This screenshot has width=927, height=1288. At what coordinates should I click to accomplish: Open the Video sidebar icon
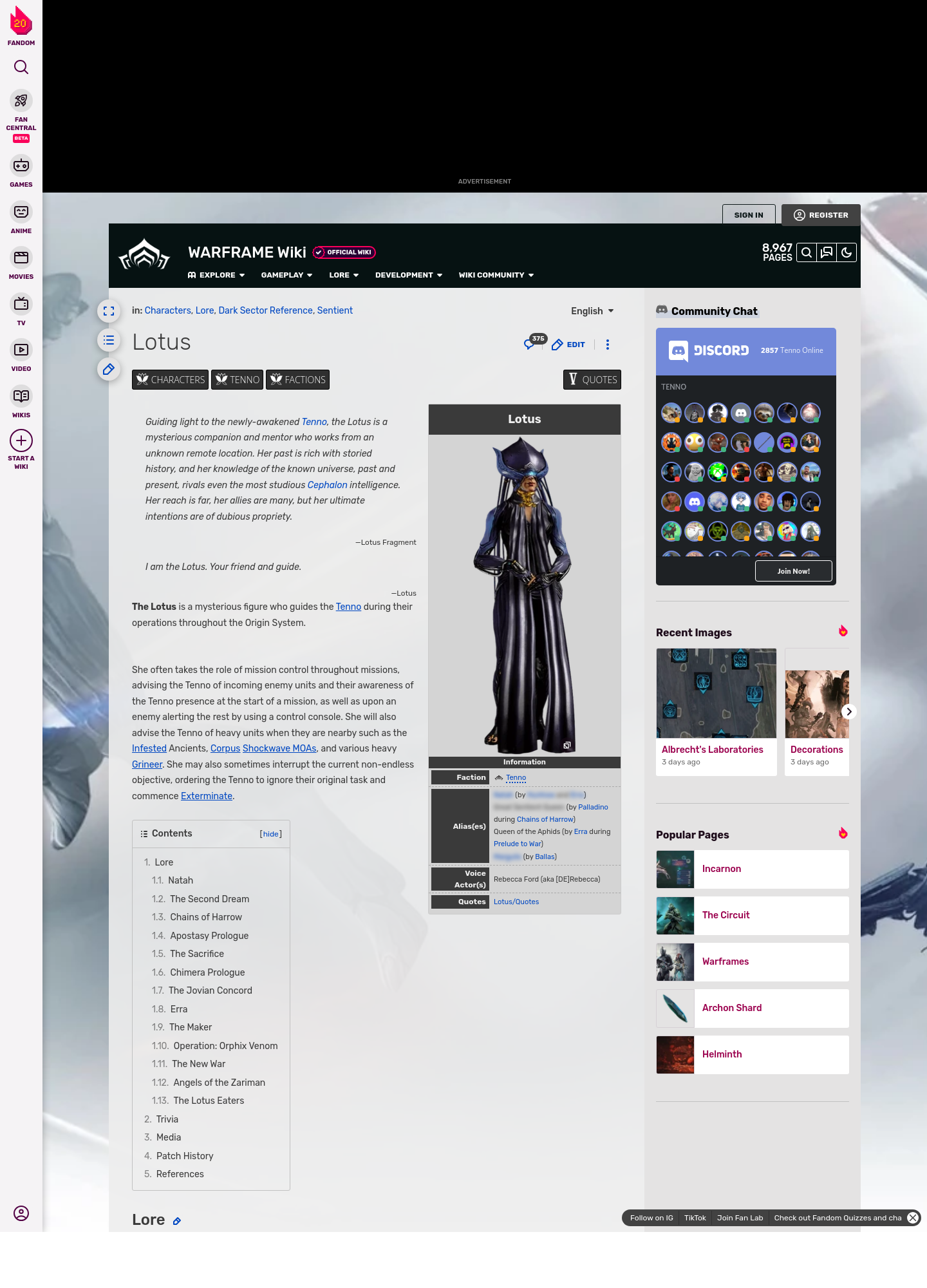point(21,350)
